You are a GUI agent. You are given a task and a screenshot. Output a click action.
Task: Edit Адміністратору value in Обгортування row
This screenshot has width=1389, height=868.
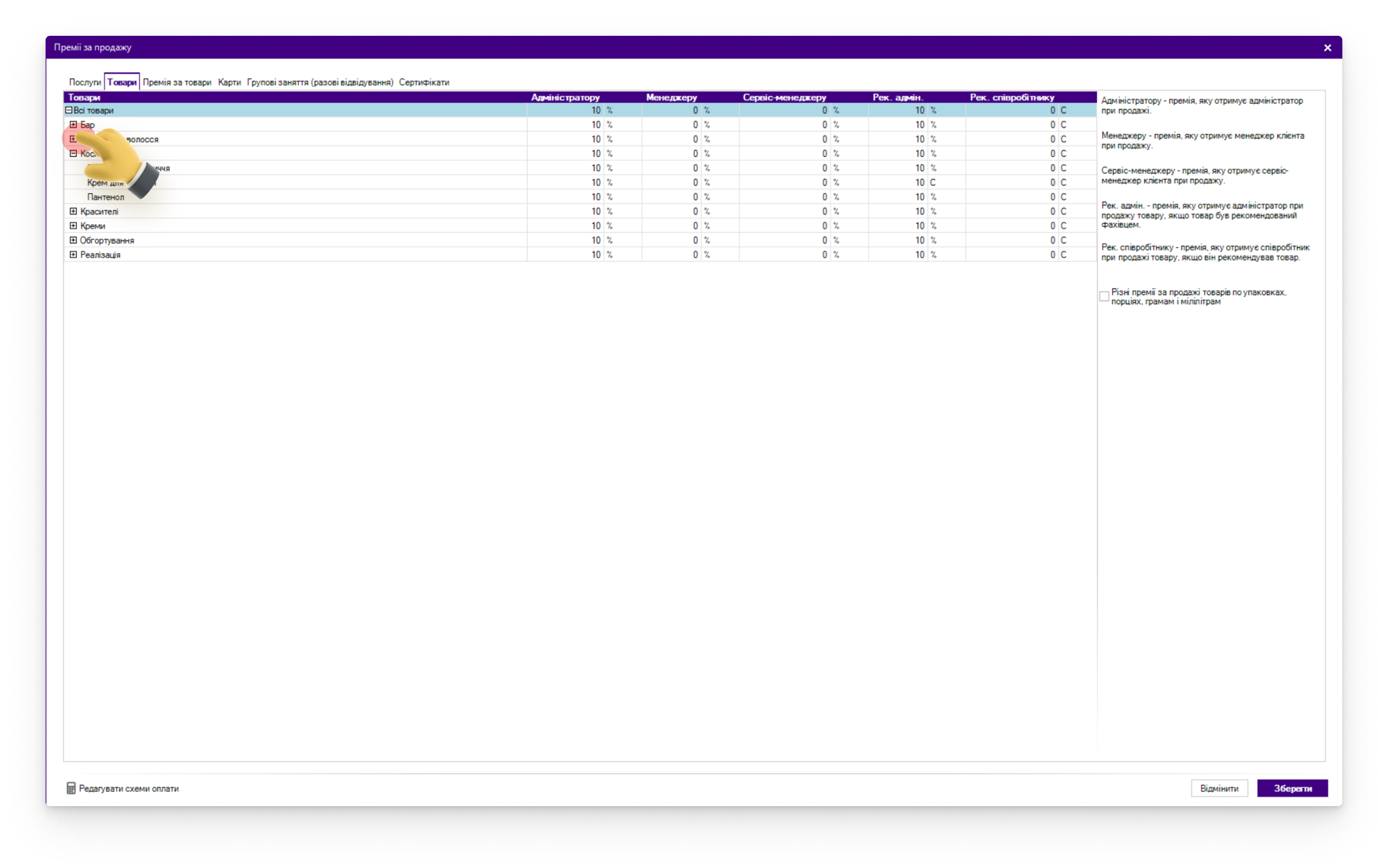click(565, 240)
